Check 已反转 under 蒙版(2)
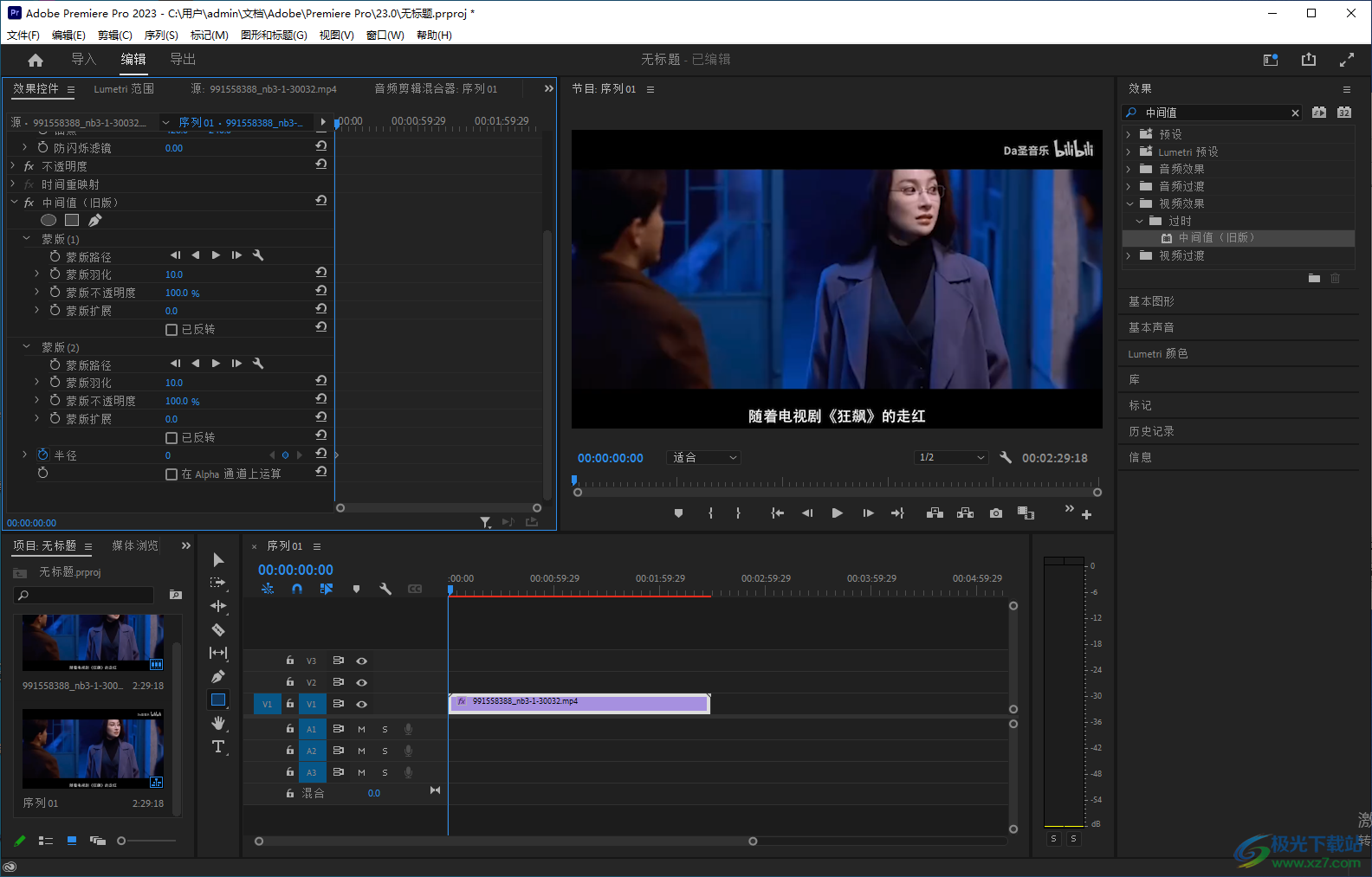This screenshot has height=877, width=1372. (x=171, y=437)
